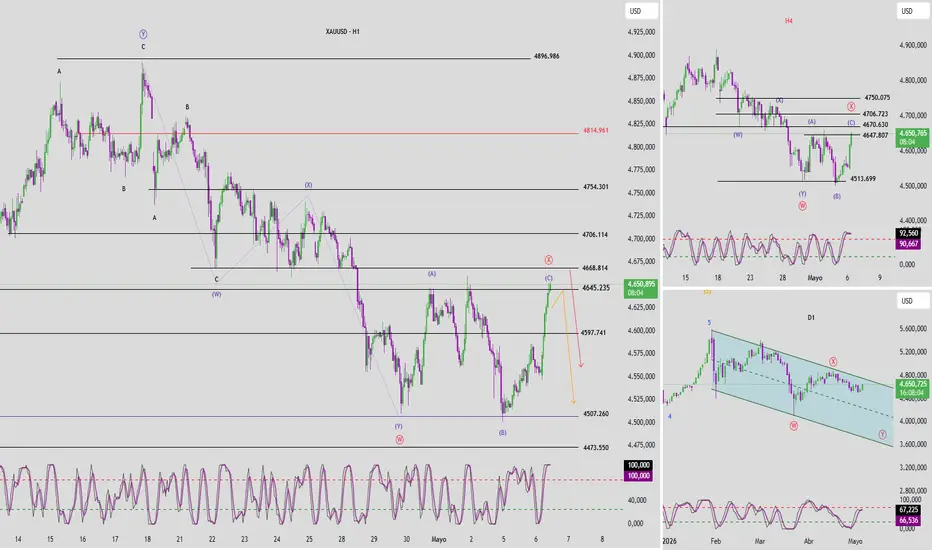
Task: Click the purple 66,536 oscillator value on D1
Action: tap(908, 520)
